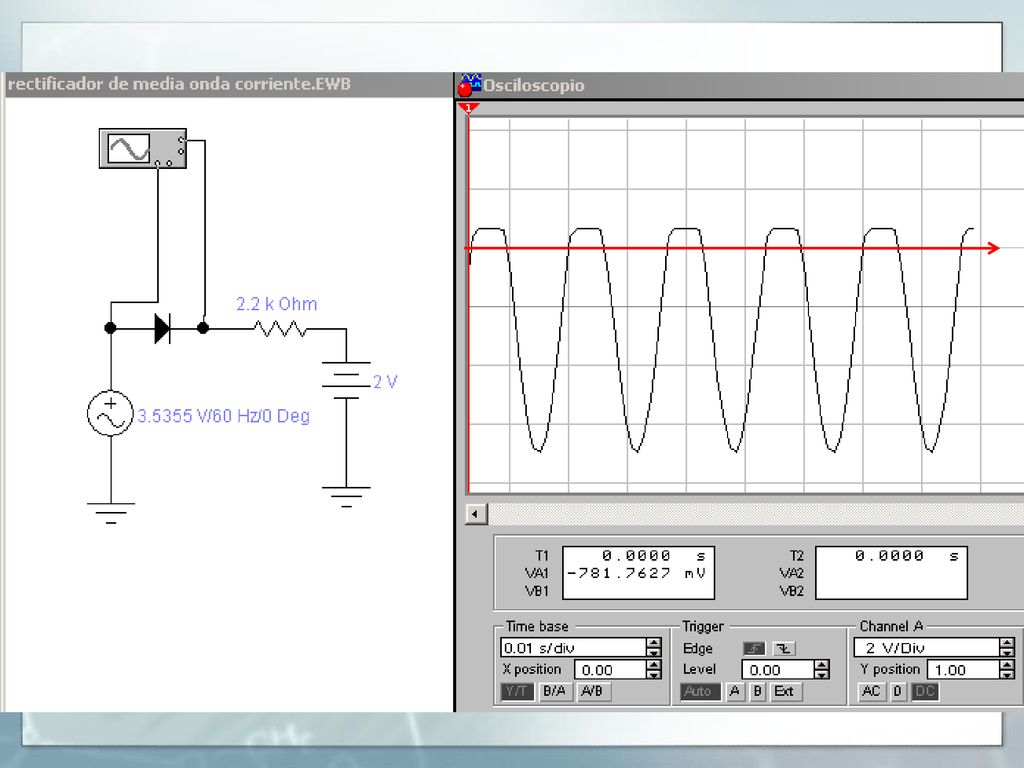
Task: Select falling edge trigger button
Action: coord(784,648)
